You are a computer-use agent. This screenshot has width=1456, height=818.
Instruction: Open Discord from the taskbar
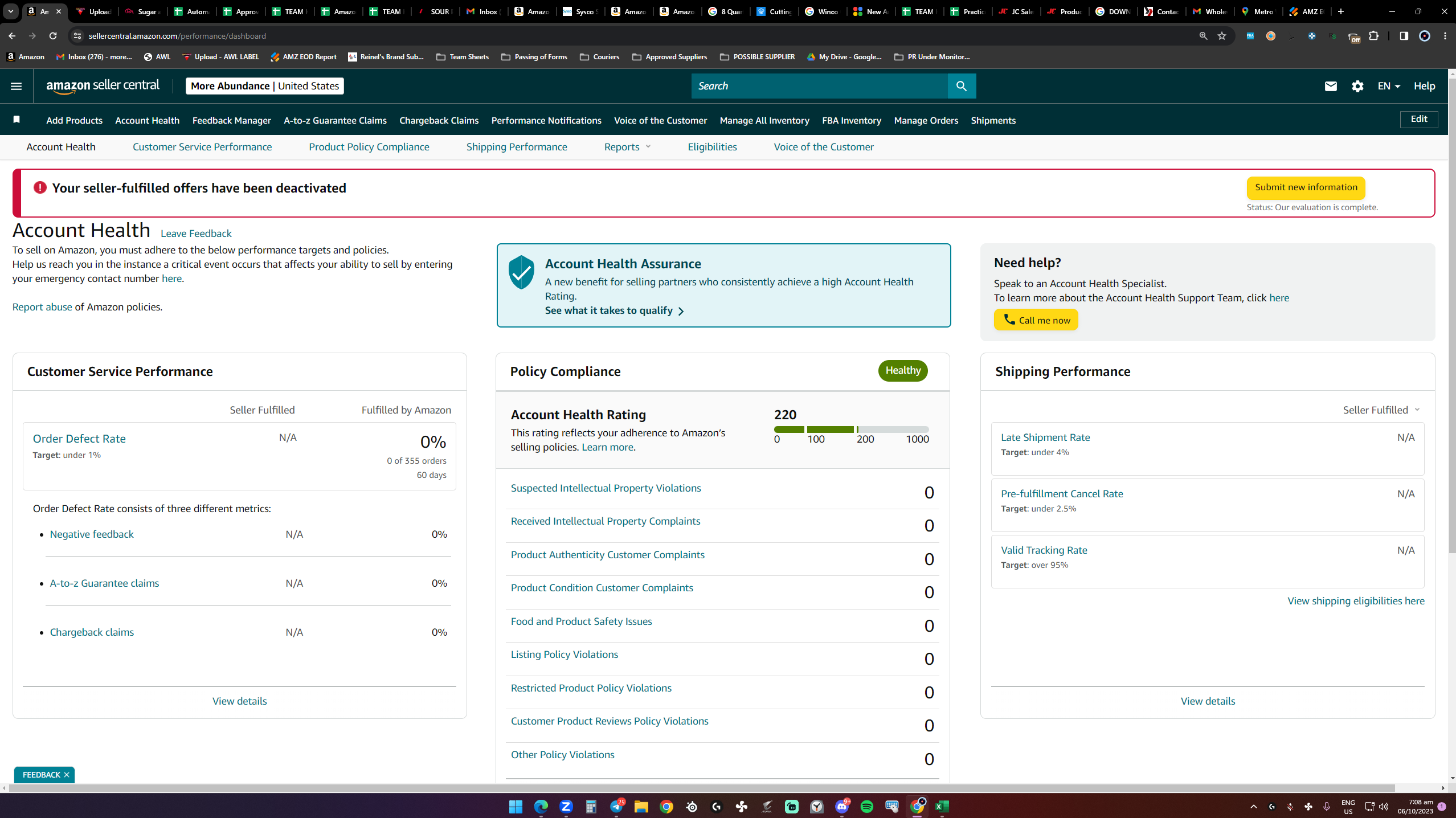point(842,807)
